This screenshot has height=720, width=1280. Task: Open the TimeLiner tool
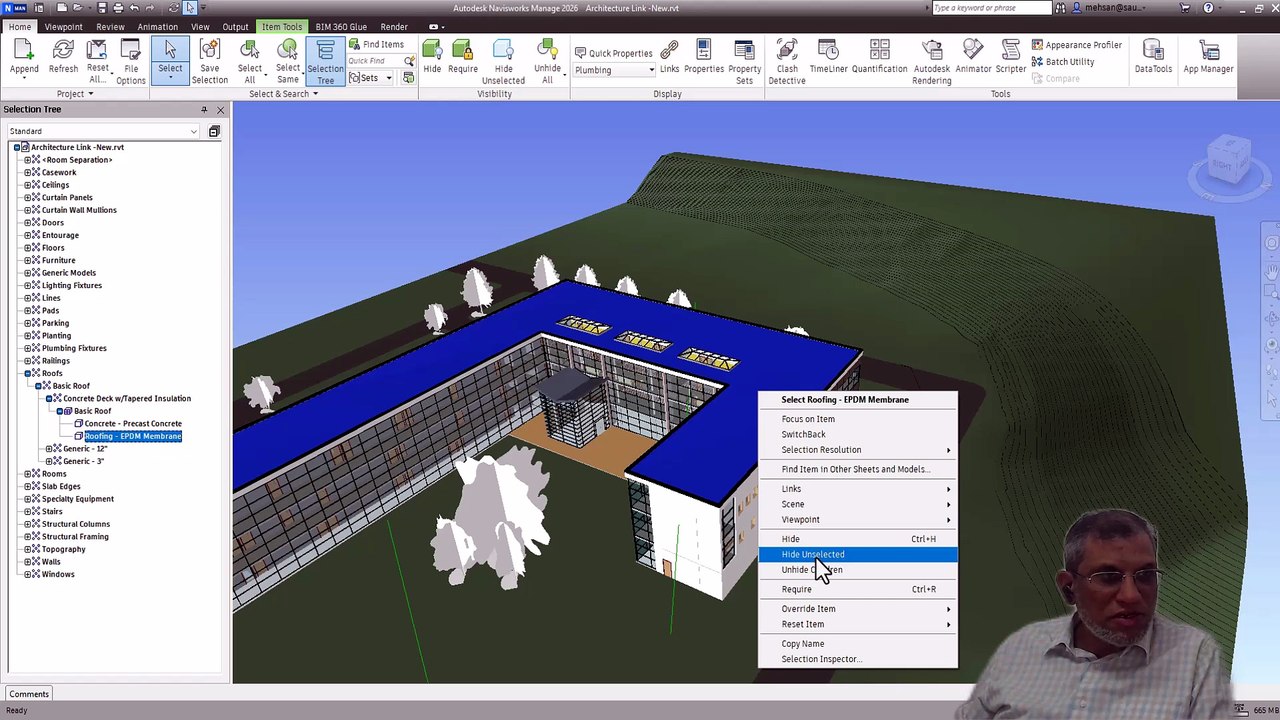tap(828, 57)
